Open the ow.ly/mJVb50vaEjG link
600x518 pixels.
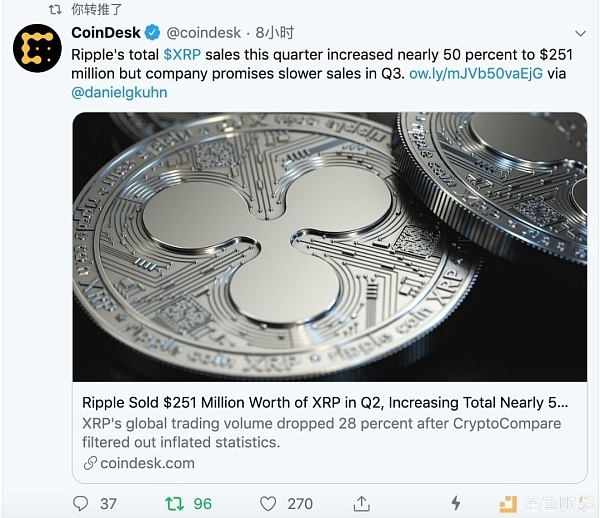coord(476,73)
